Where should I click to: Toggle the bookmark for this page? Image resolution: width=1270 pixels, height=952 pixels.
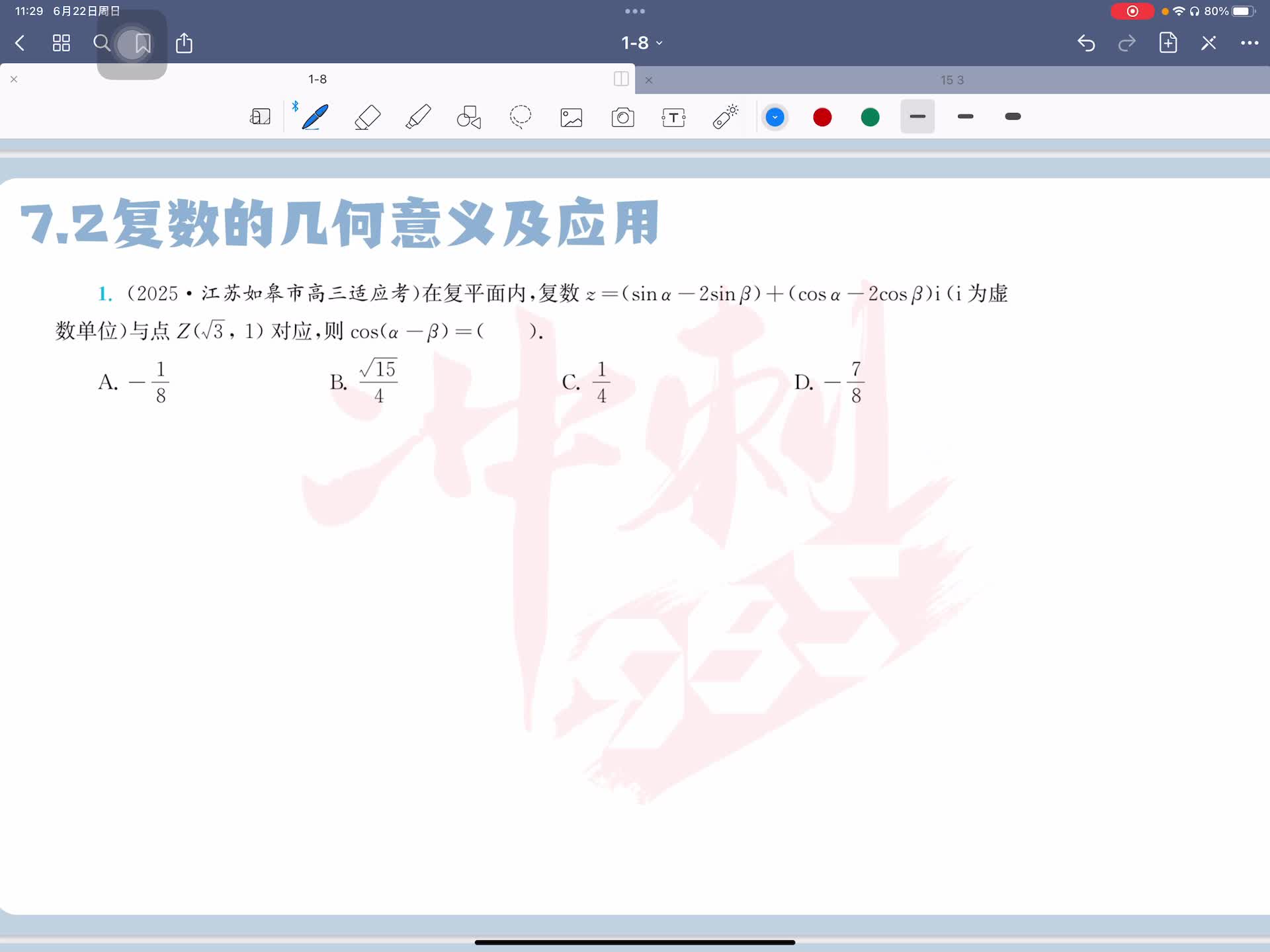click(x=142, y=44)
